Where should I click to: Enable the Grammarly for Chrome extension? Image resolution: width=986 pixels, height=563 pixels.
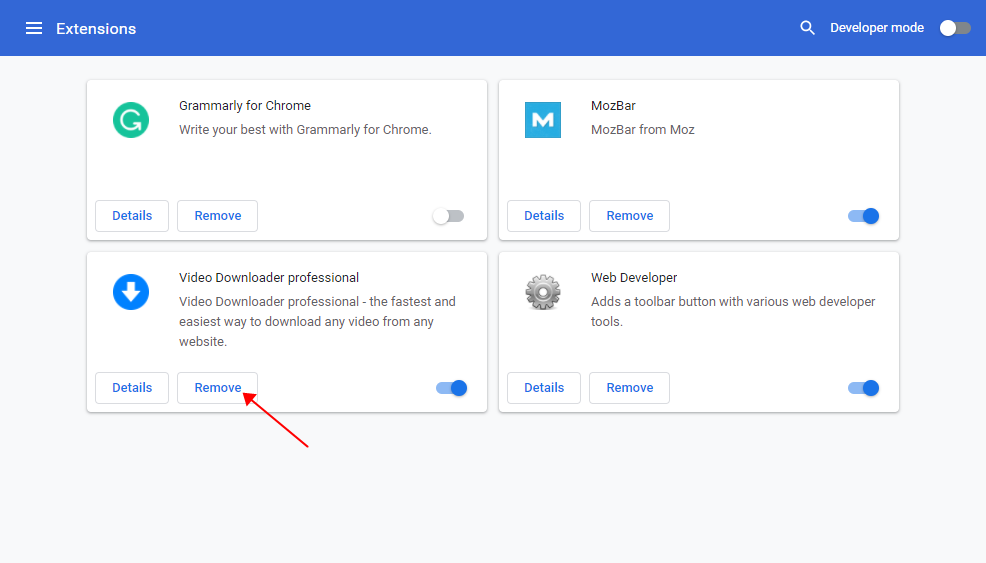coord(448,216)
